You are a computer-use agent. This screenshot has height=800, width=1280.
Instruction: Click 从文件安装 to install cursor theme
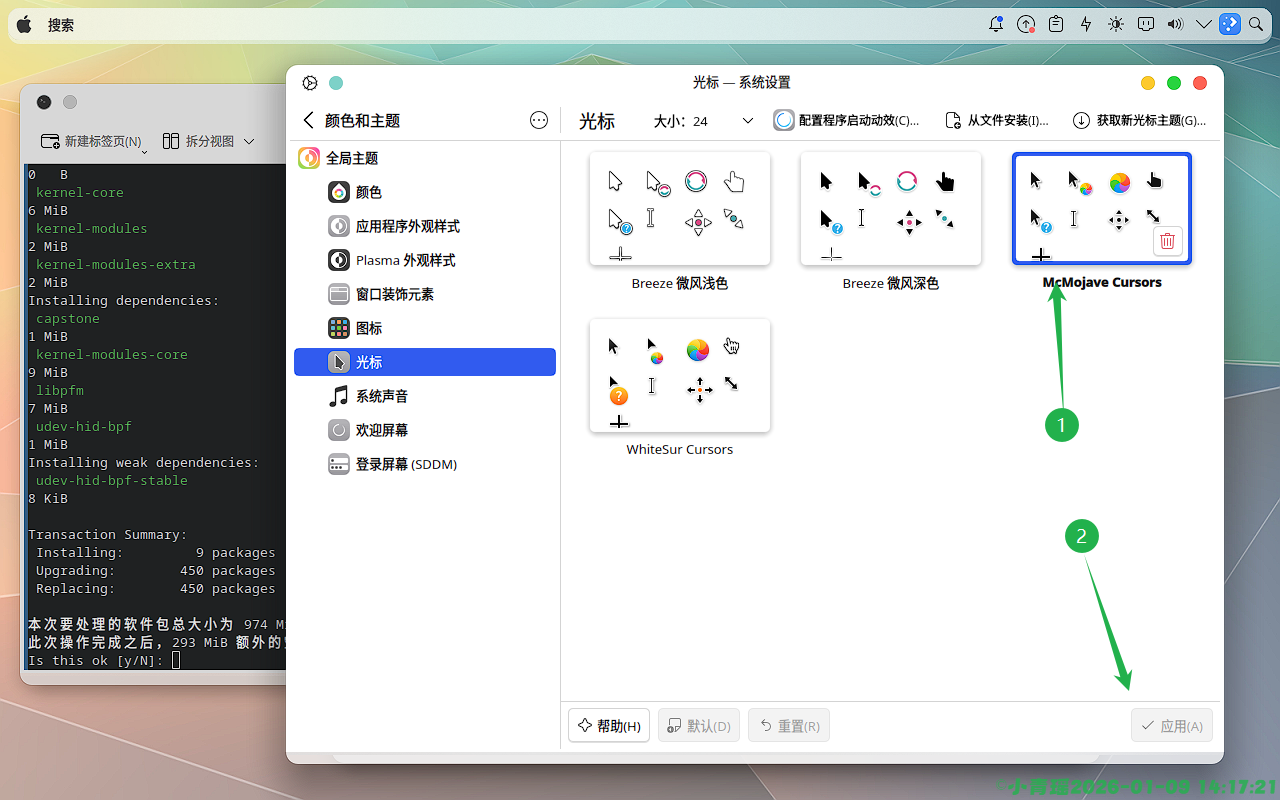pos(997,121)
